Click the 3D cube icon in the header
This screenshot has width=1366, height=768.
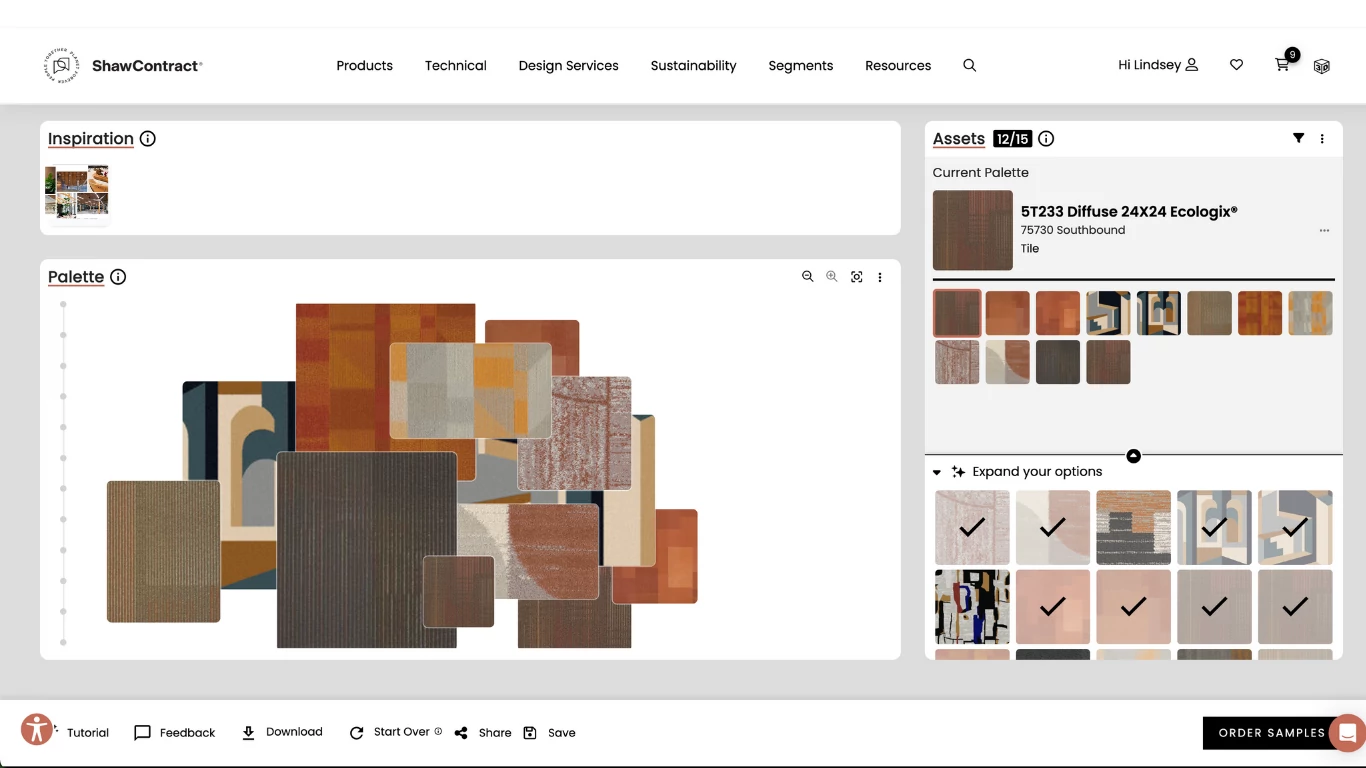(x=1321, y=65)
